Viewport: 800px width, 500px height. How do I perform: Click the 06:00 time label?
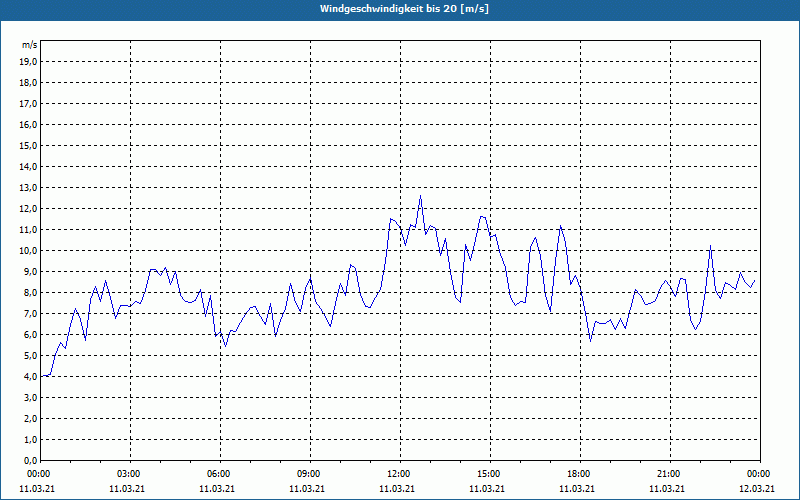219,474
